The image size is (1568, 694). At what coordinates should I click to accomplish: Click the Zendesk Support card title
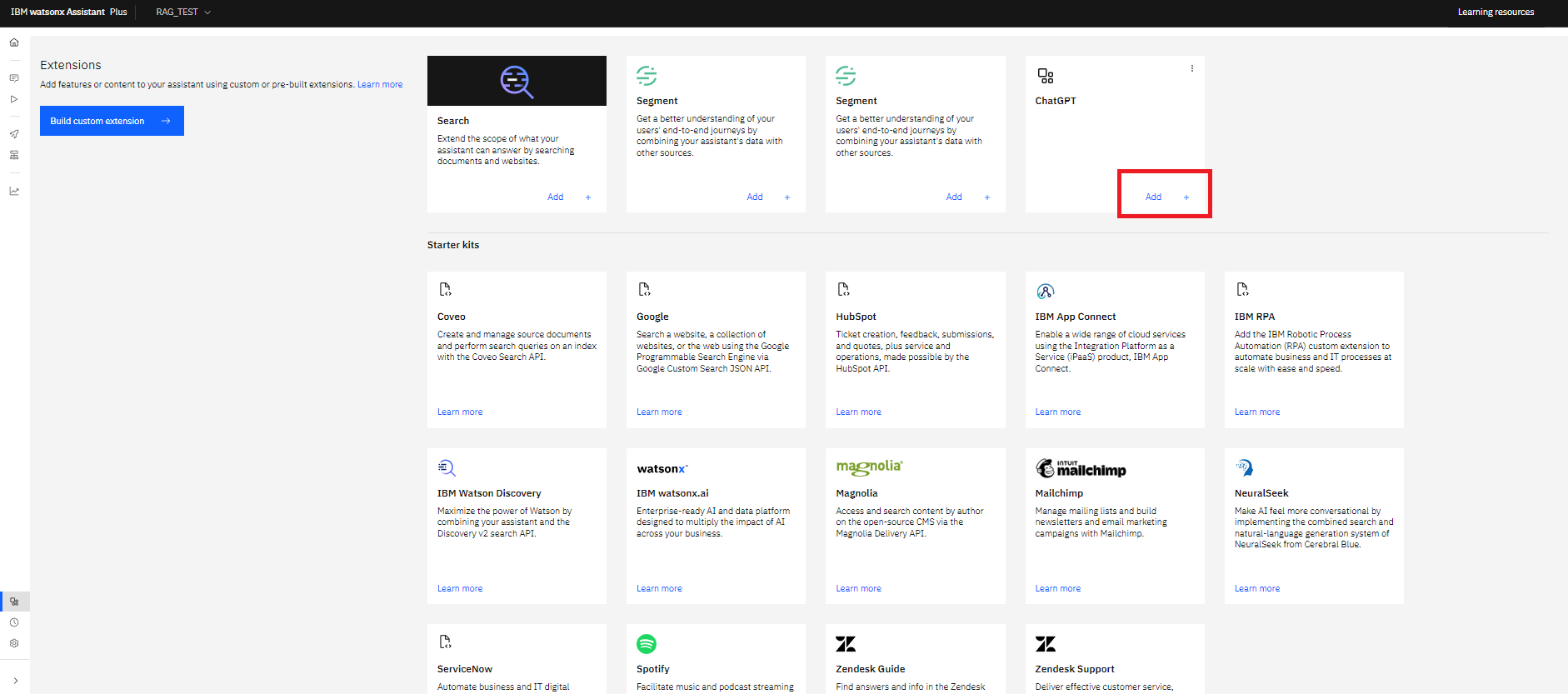[x=1075, y=669]
